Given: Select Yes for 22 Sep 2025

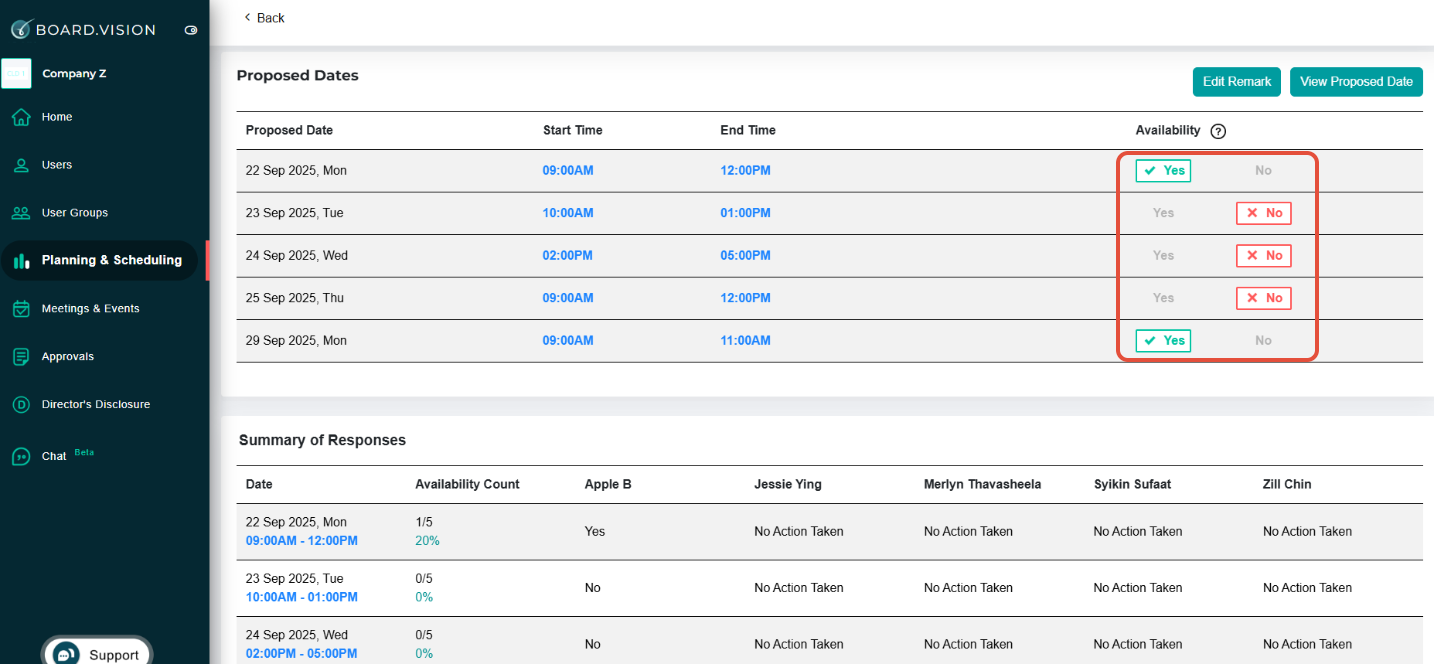Looking at the screenshot, I should click(x=1163, y=171).
